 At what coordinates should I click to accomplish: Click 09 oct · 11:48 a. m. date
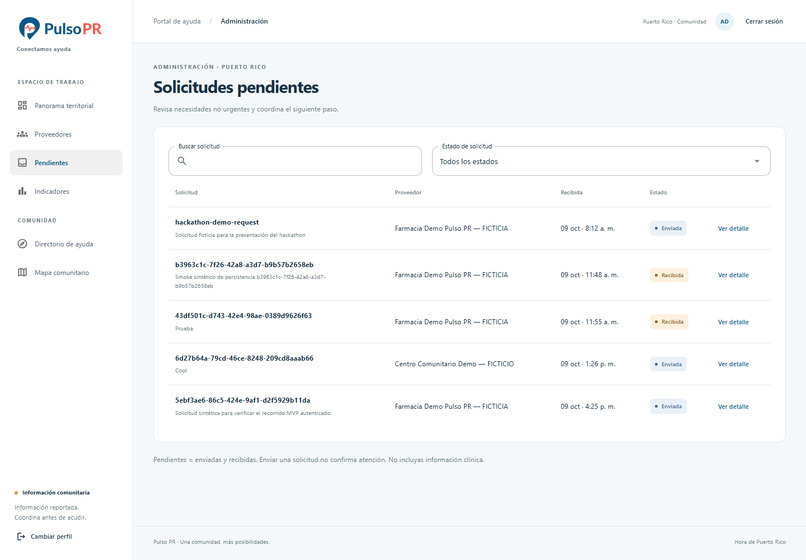[590, 275]
